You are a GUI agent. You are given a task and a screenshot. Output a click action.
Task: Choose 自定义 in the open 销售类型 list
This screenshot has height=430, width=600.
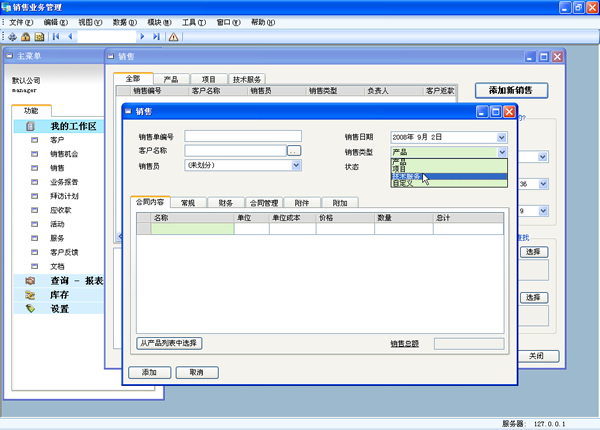pos(401,184)
